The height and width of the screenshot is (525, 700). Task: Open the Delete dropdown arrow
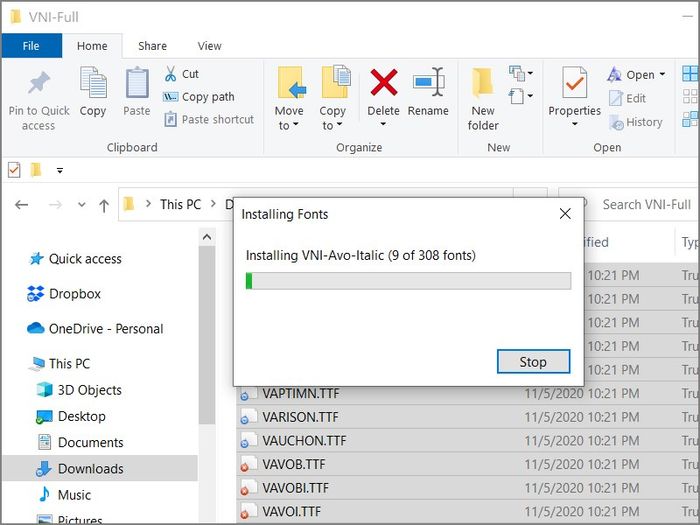tap(383, 124)
